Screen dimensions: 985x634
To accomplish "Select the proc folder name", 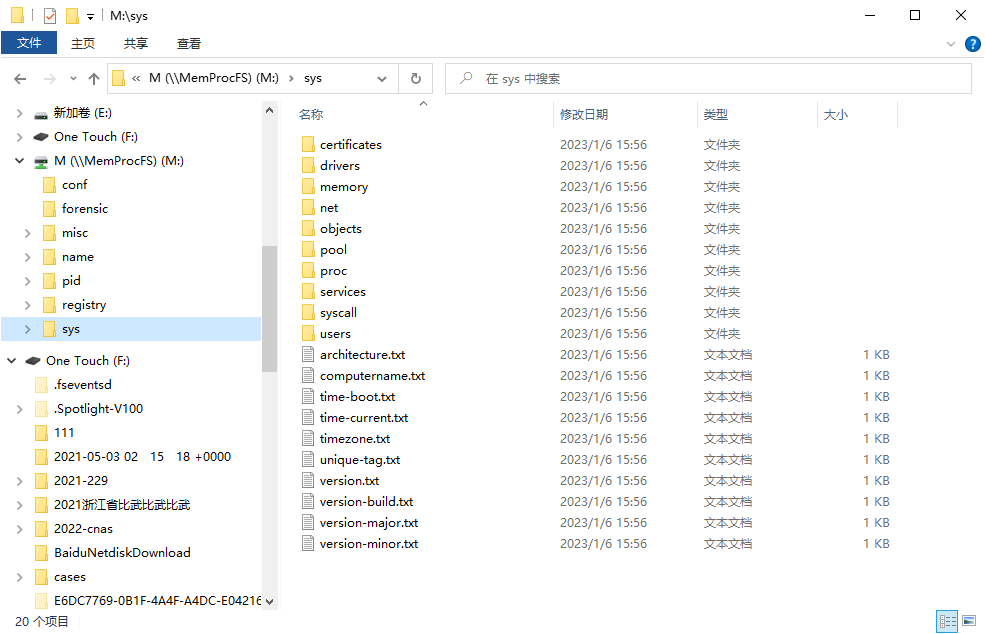I will tap(334, 271).
